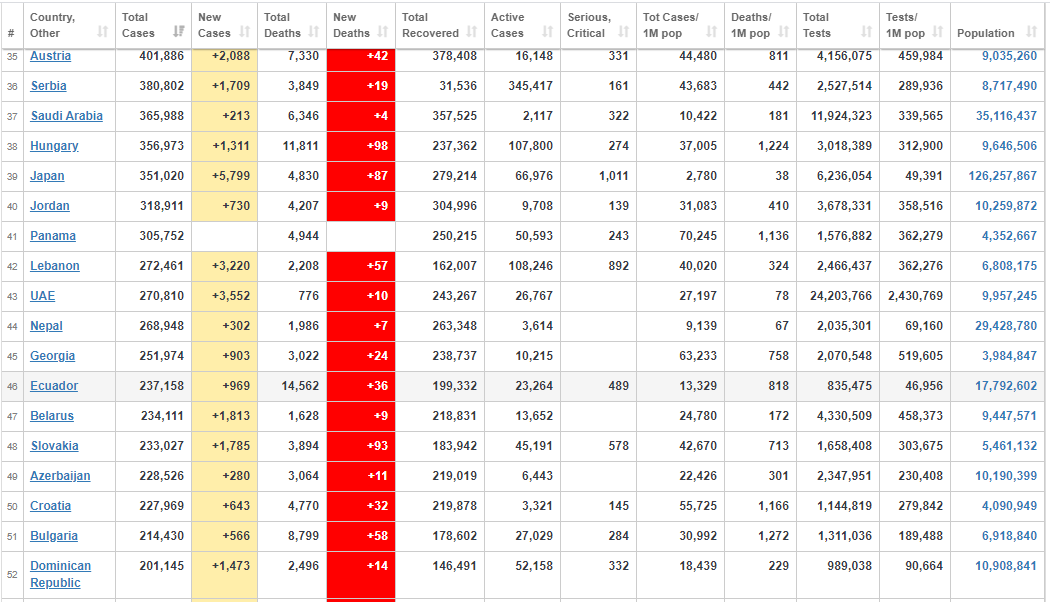This screenshot has height=602, width=1050.
Task: Select Lebanon's serious critical cell 892
Action: [599, 266]
